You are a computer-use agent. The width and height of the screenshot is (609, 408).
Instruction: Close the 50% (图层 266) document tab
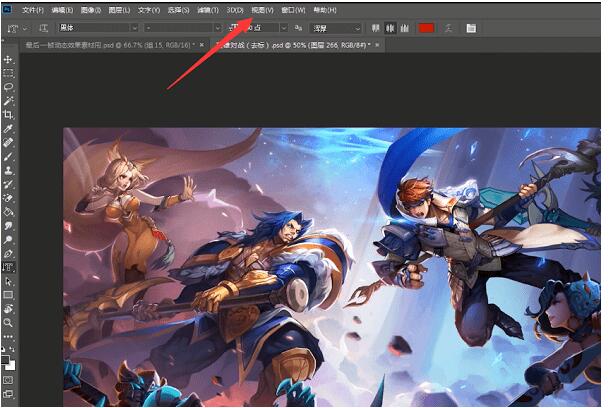[377, 45]
